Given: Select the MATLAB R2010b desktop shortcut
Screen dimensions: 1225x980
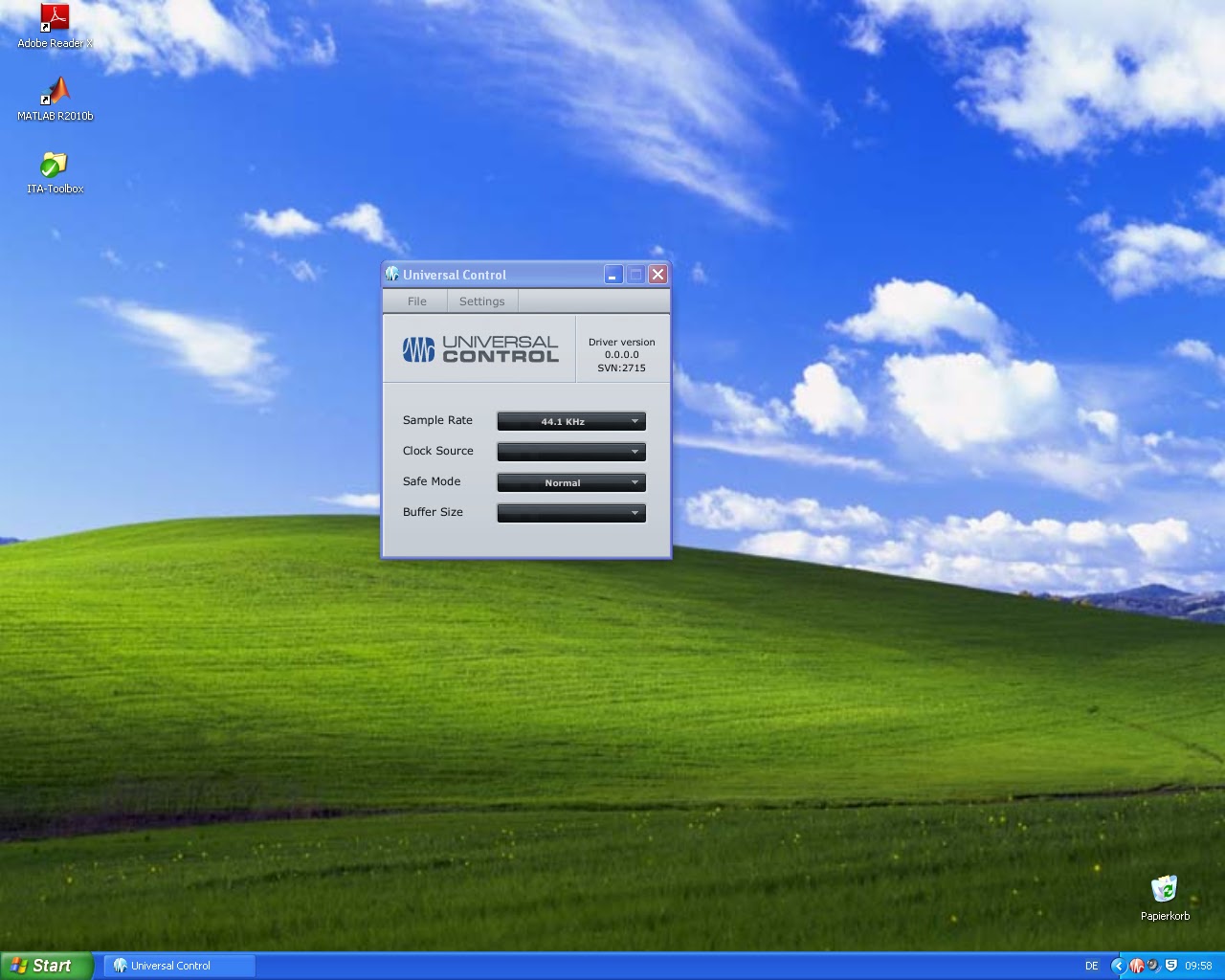Looking at the screenshot, I should [55, 100].
